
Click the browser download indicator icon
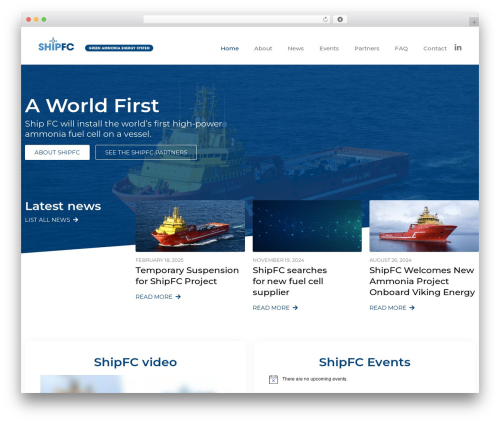[x=340, y=19]
